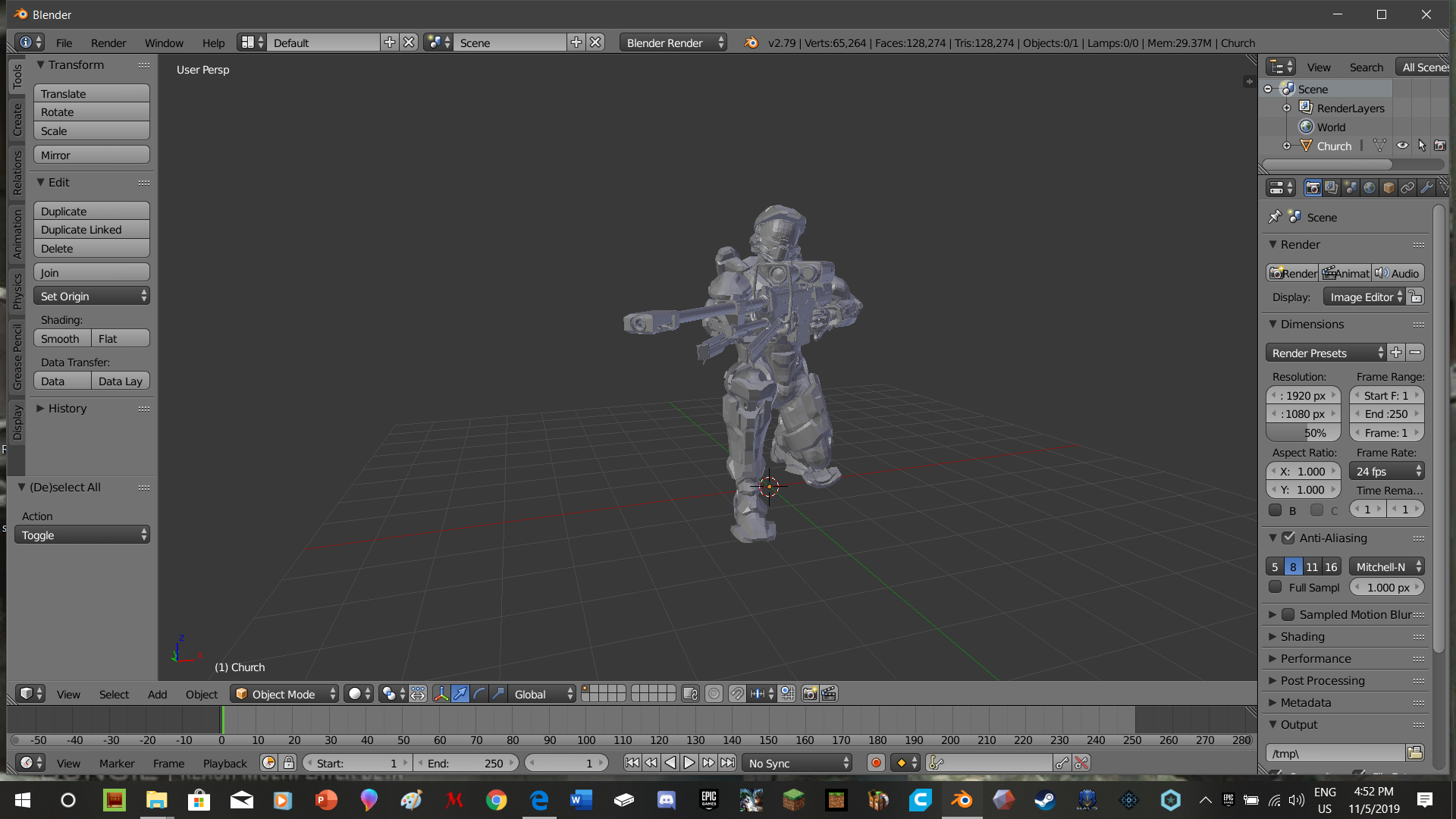Screen dimensions: 1456x819
Task: Jump to the last frame of timeline
Action: click(x=727, y=763)
